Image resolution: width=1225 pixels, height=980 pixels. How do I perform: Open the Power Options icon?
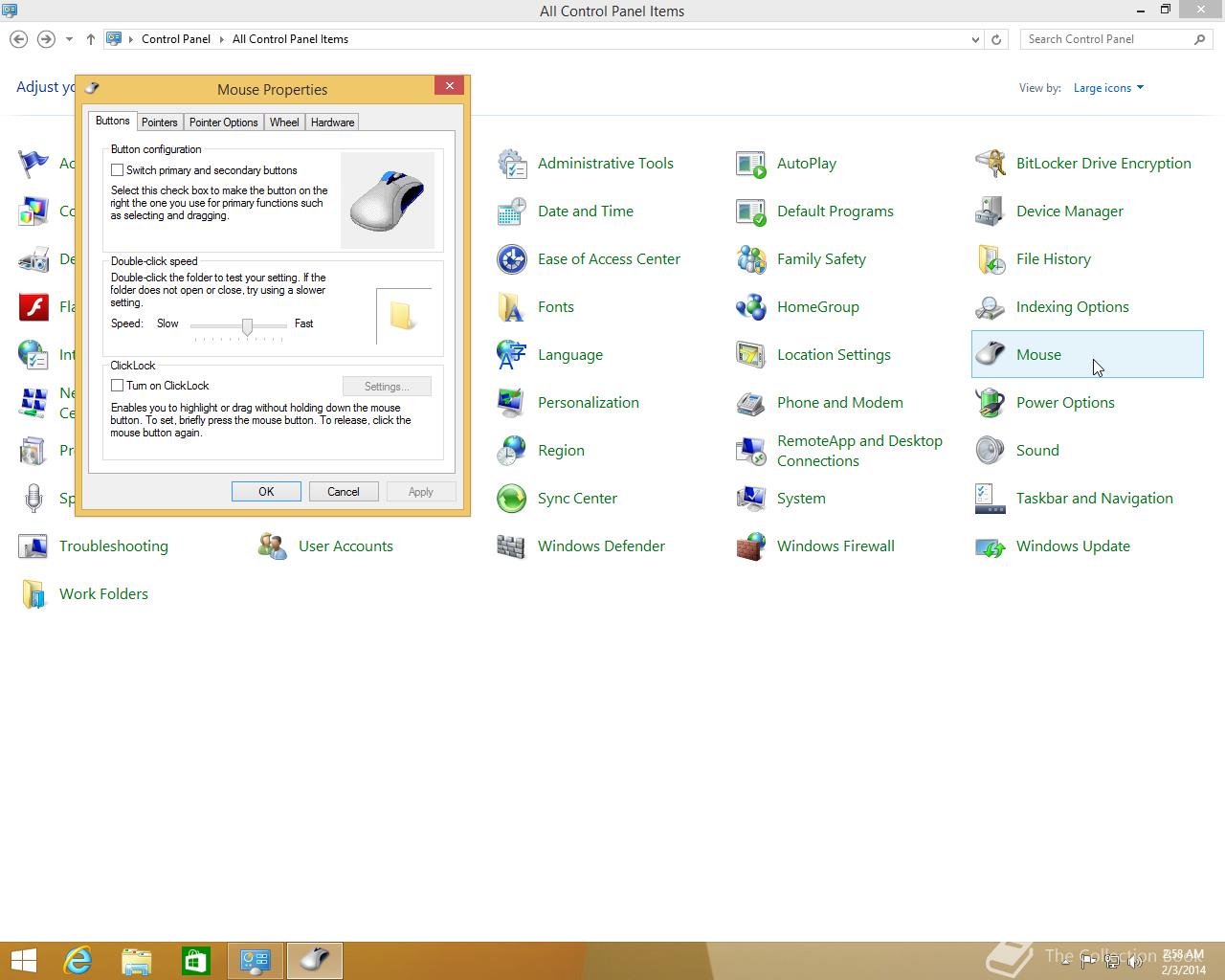(991, 403)
